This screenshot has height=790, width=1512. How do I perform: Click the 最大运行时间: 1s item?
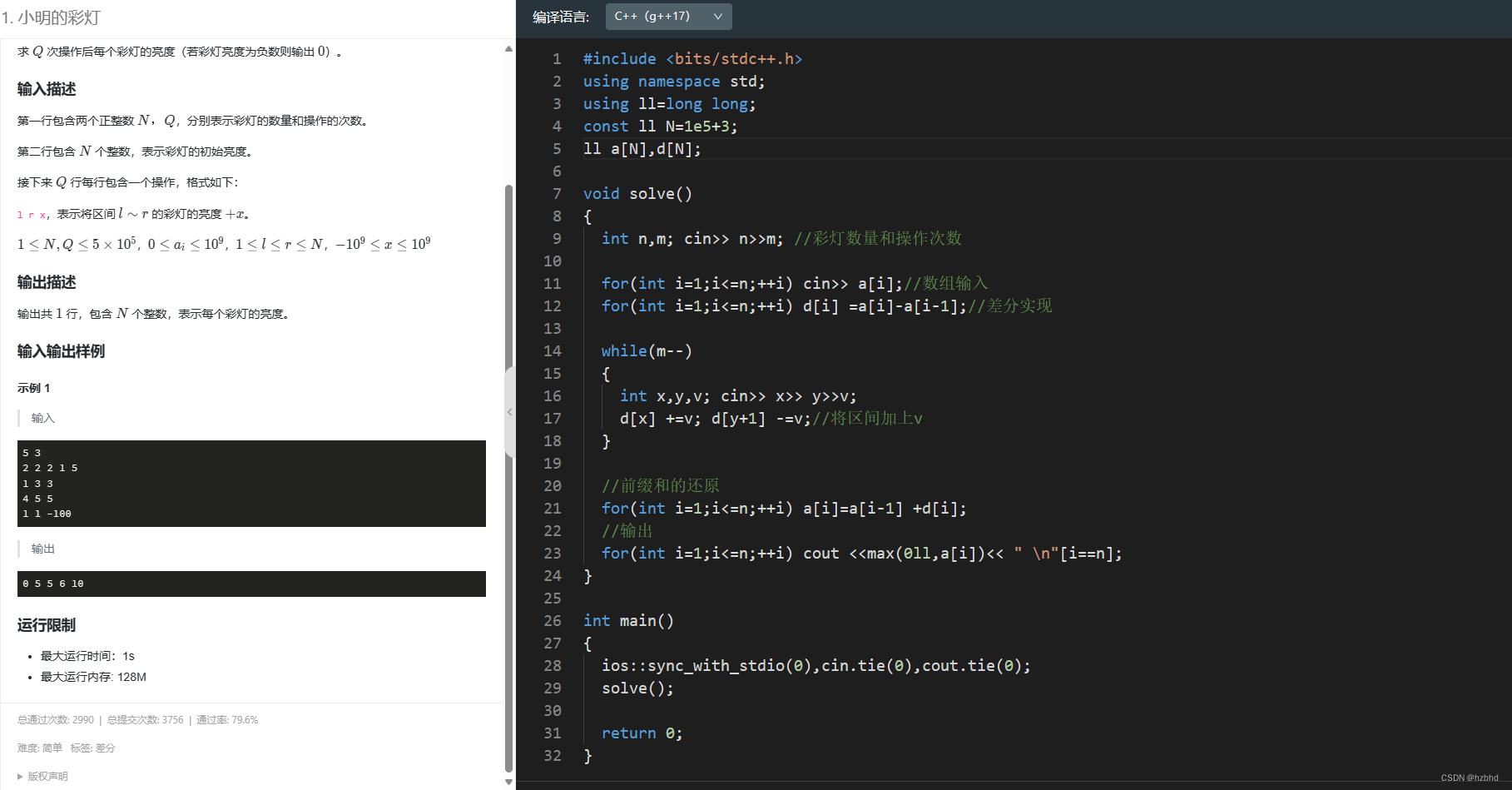click(x=87, y=656)
